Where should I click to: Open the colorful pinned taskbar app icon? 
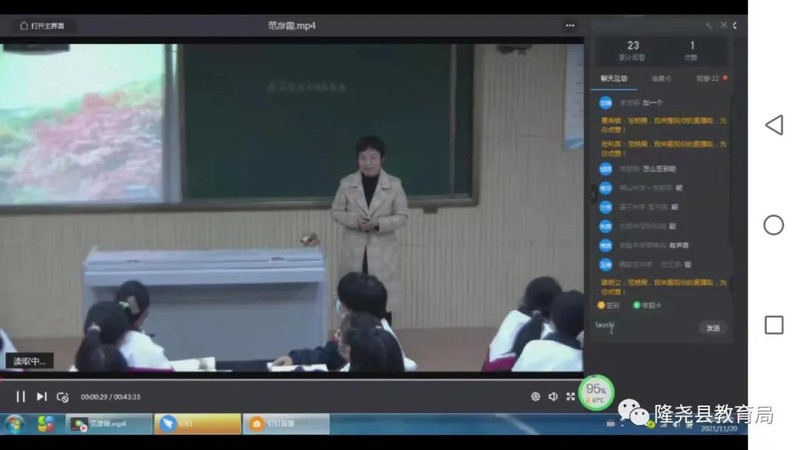(45, 424)
